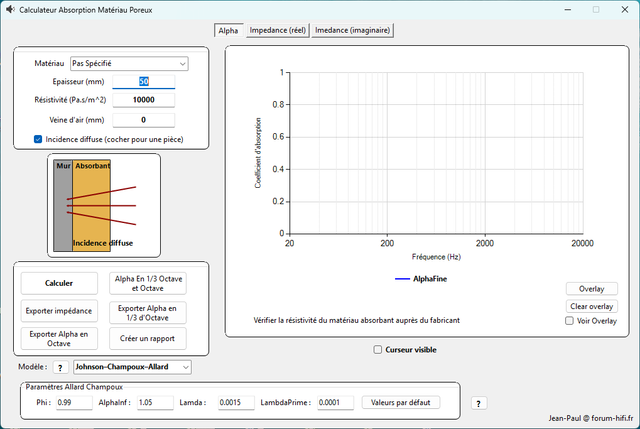Click the Résistivité value field
The height and width of the screenshot is (429, 640).
point(144,100)
